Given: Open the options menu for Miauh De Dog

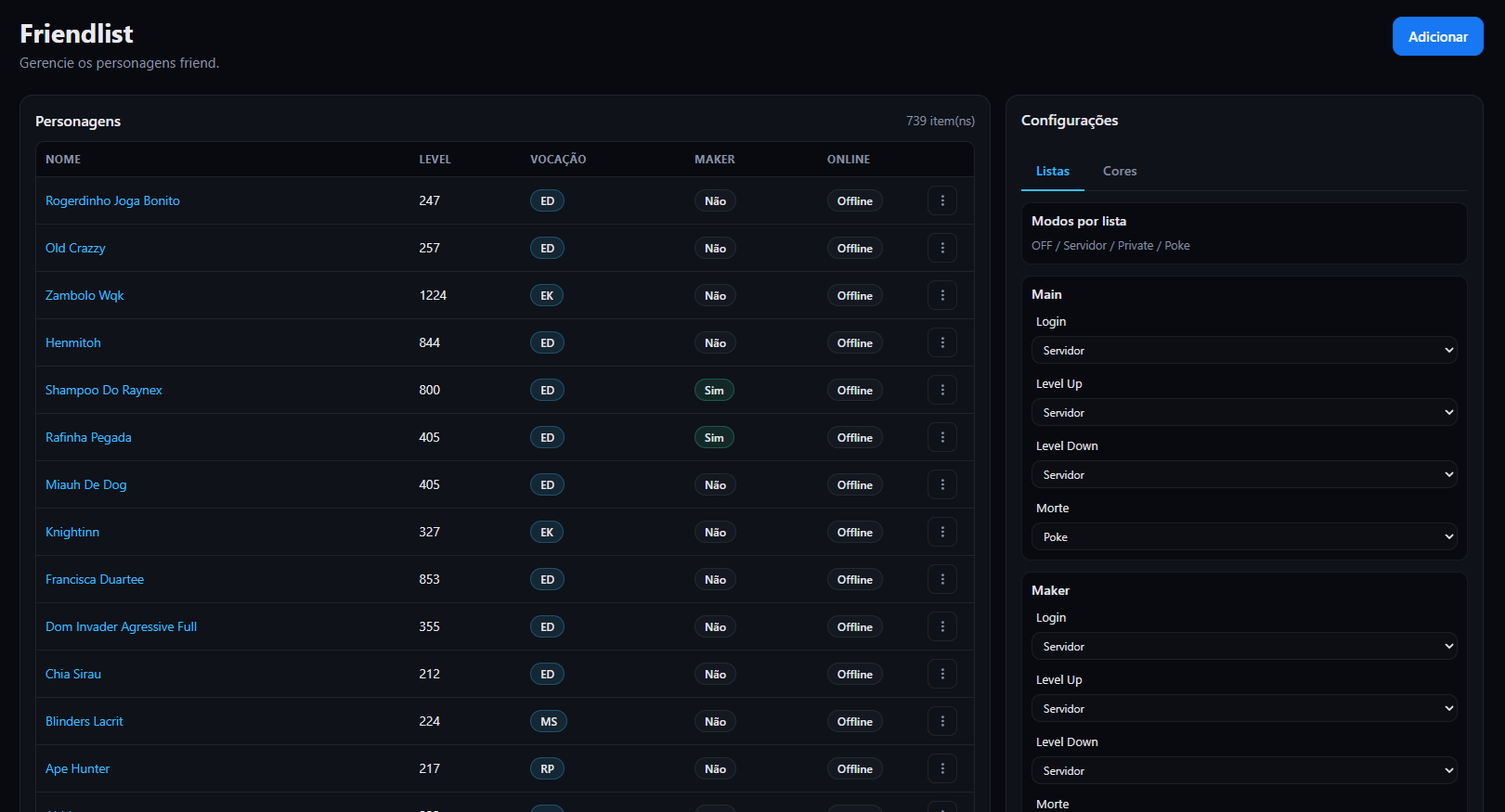Looking at the screenshot, I should 942,484.
